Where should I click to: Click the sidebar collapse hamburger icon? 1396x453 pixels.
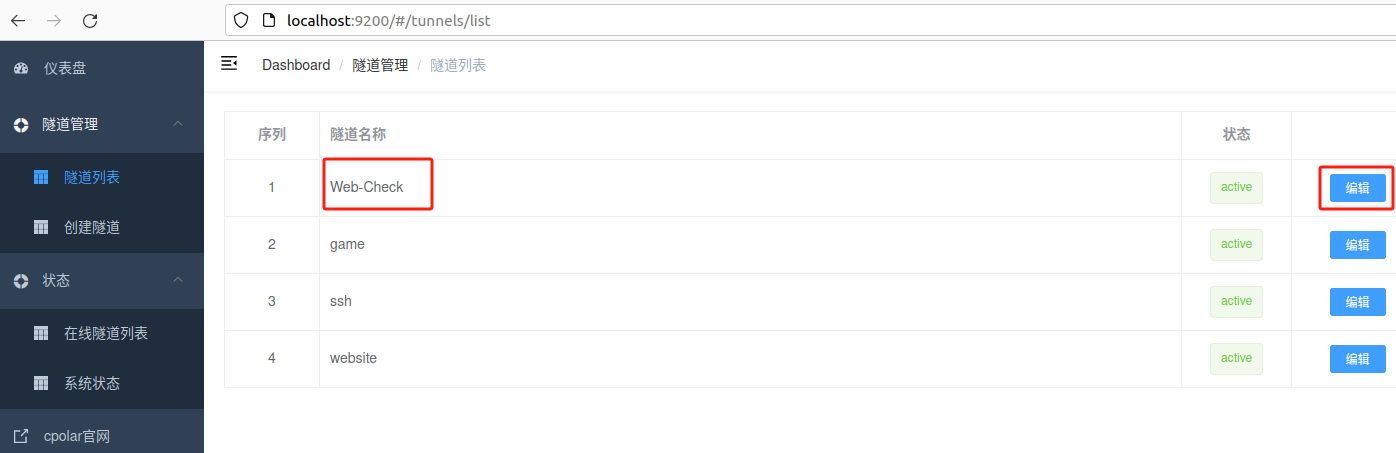click(x=229, y=64)
